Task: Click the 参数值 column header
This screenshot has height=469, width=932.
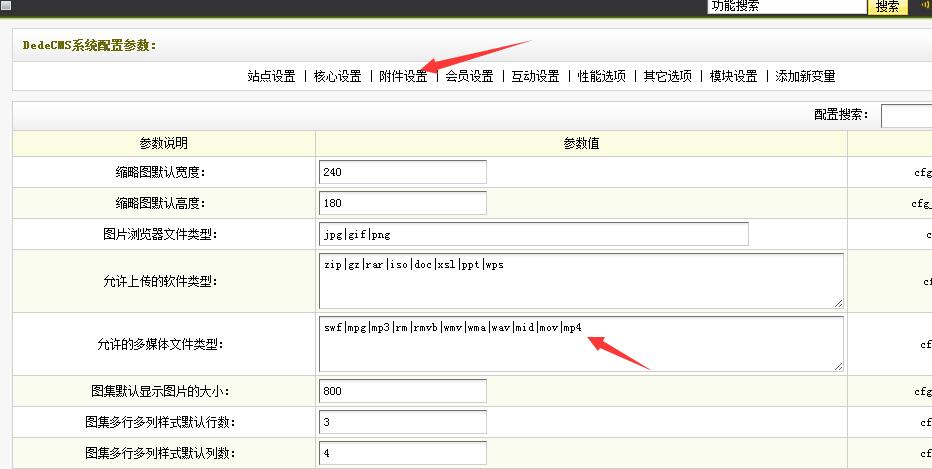Action: pos(581,143)
